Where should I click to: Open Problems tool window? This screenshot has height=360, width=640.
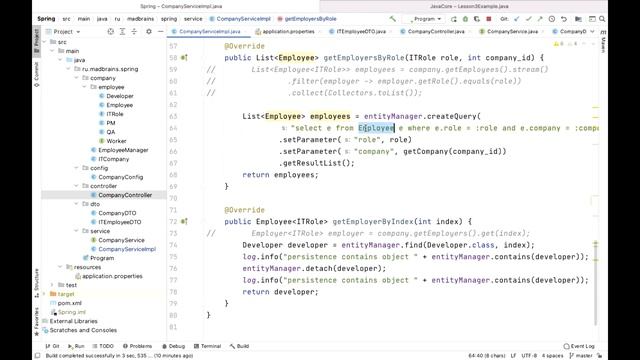137,346
